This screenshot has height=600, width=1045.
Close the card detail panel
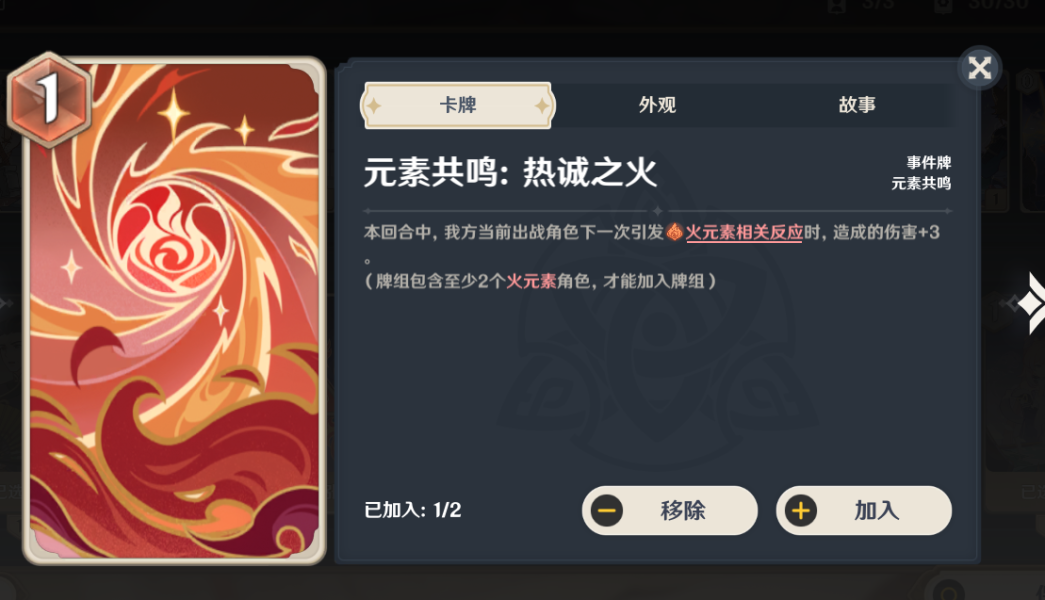(979, 67)
